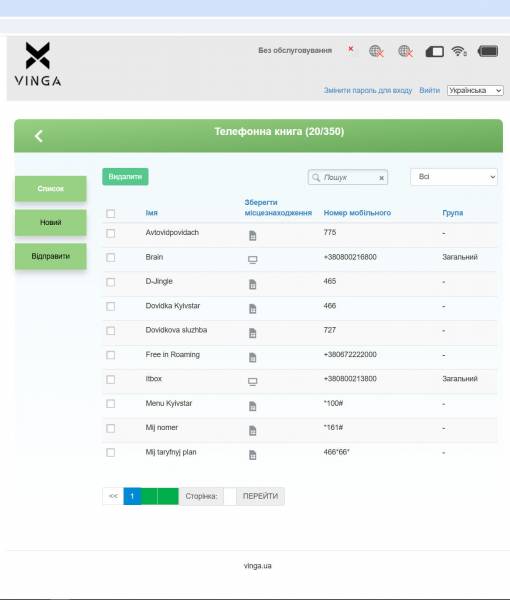This screenshot has height=600, width=510.
Task: Click the battery status icon
Action: [488, 51]
